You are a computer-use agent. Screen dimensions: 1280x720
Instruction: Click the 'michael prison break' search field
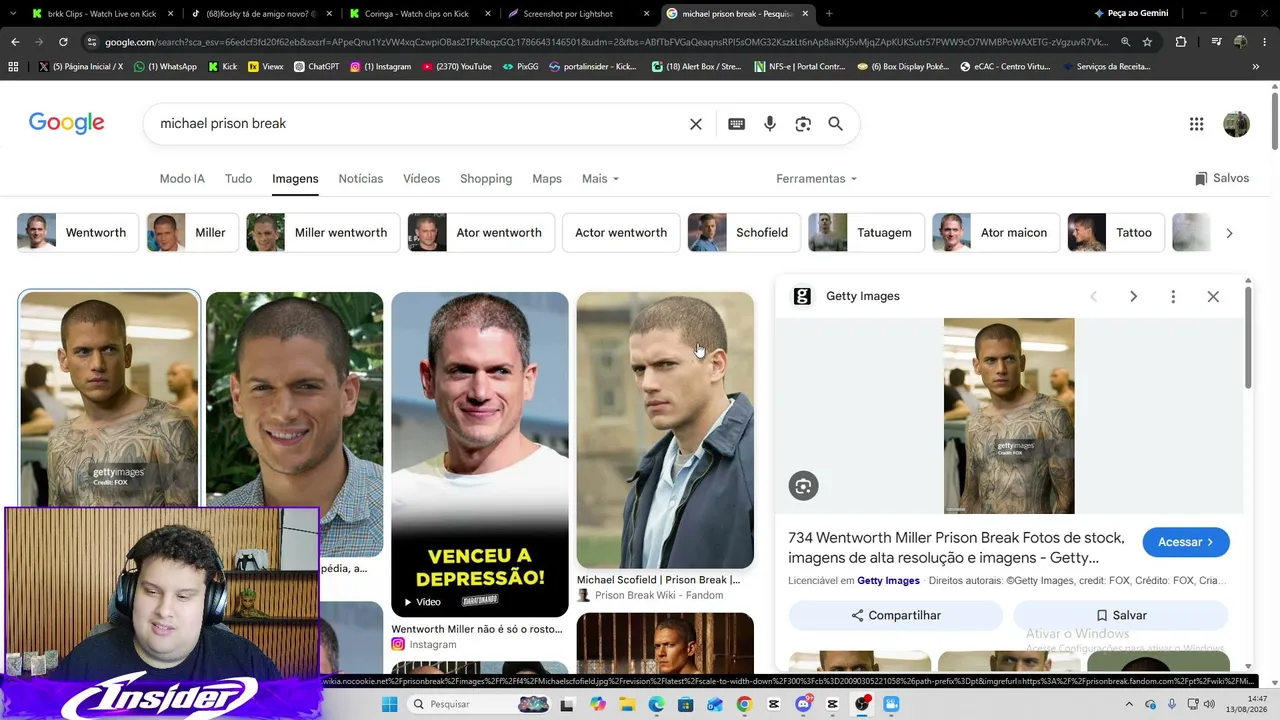coord(416,124)
